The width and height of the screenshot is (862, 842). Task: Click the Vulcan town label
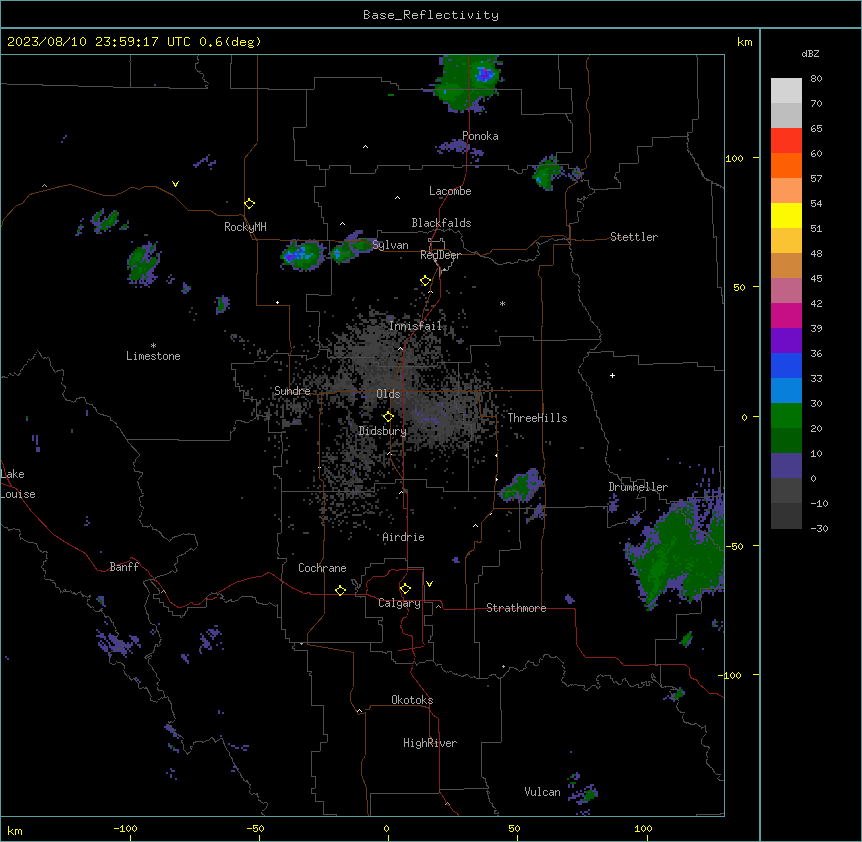coord(543,792)
